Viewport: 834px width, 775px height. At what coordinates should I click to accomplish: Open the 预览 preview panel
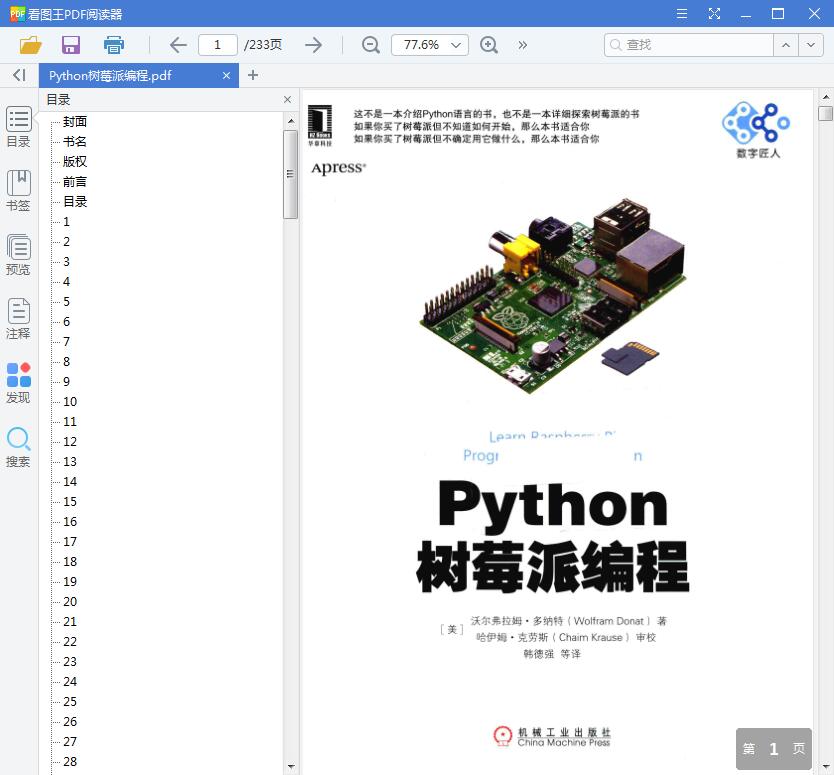pyautogui.click(x=18, y=254)
